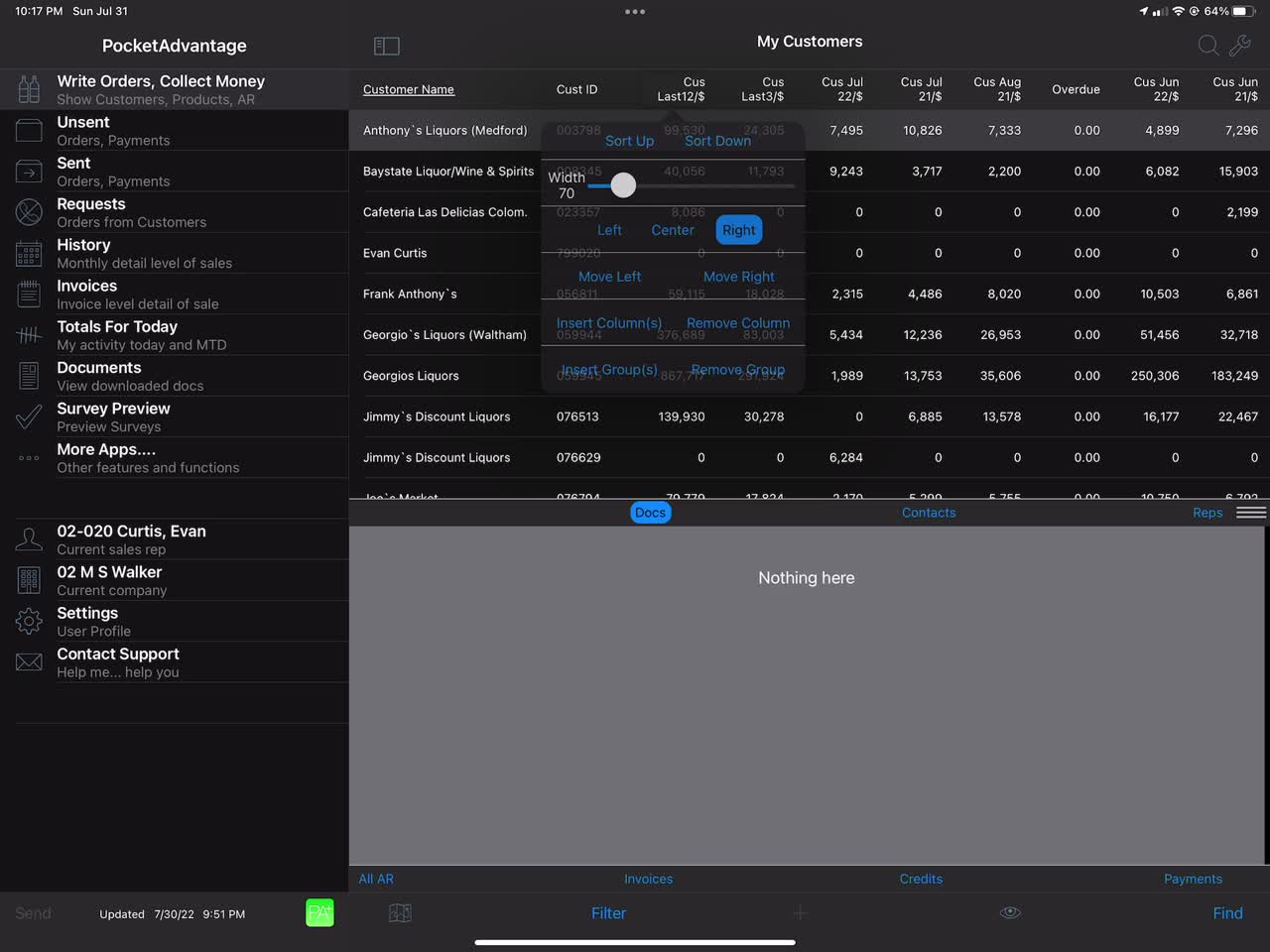This screenshot has width=1270, height=952.
Task: Open Settings using the gear icon
Action: pos(29,621)
